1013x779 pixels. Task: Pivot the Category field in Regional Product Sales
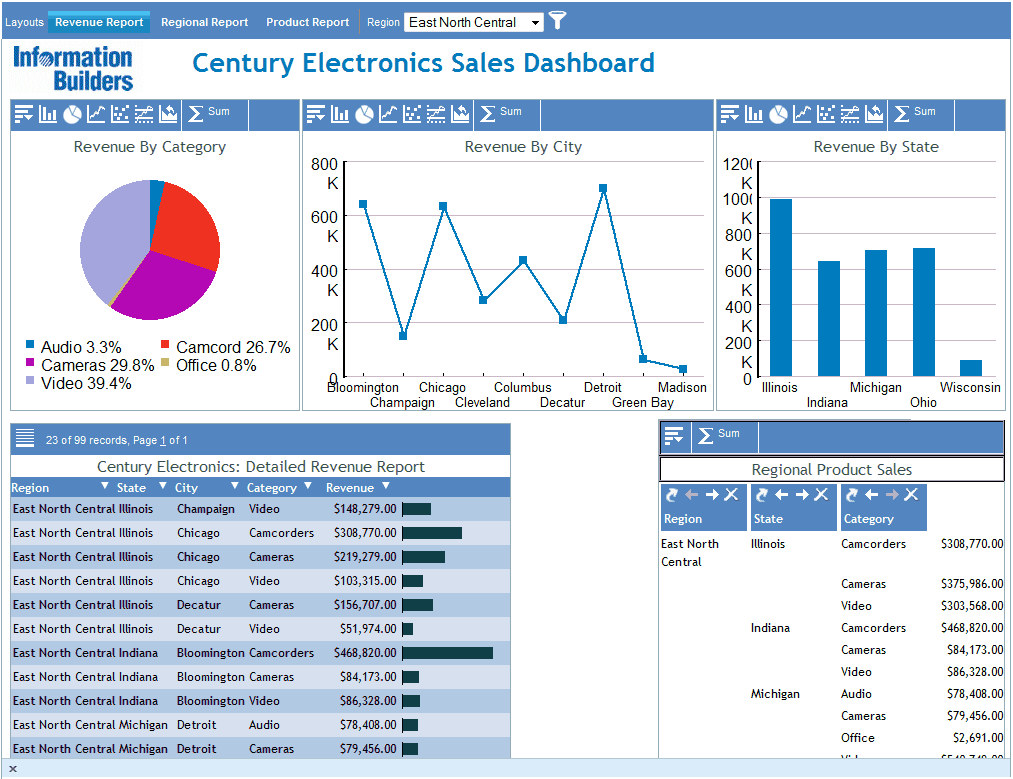[x=851, y=495]
